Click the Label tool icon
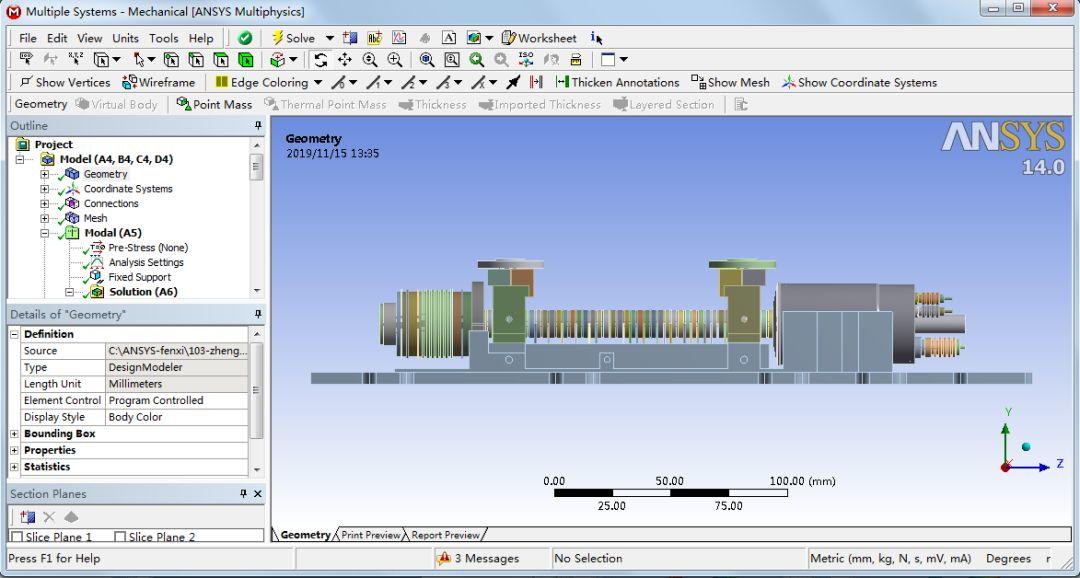The height and width of the screenshot is (578, 1080). point(26,59)
